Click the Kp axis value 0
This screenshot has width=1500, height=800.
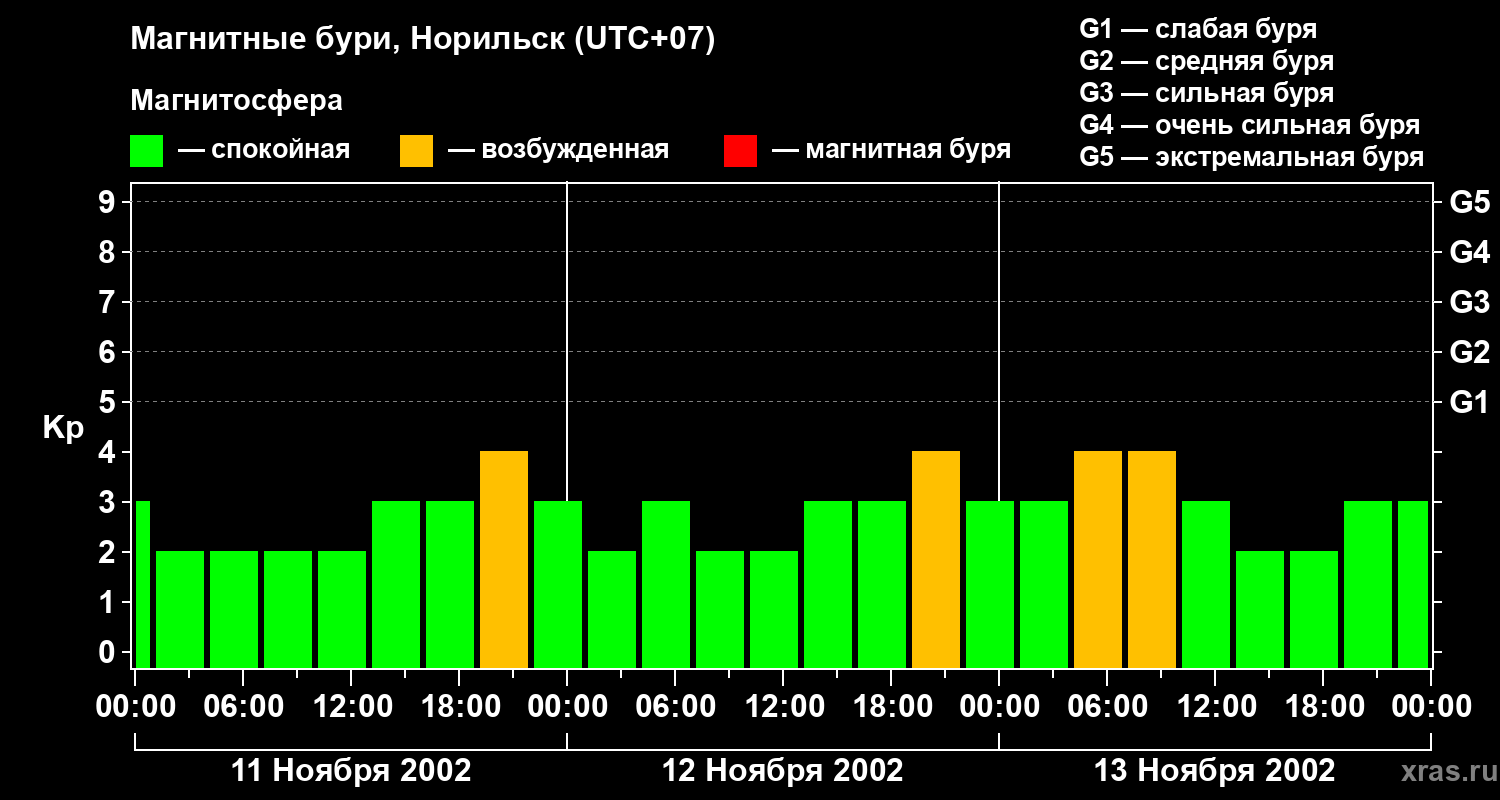pos(109,653)
